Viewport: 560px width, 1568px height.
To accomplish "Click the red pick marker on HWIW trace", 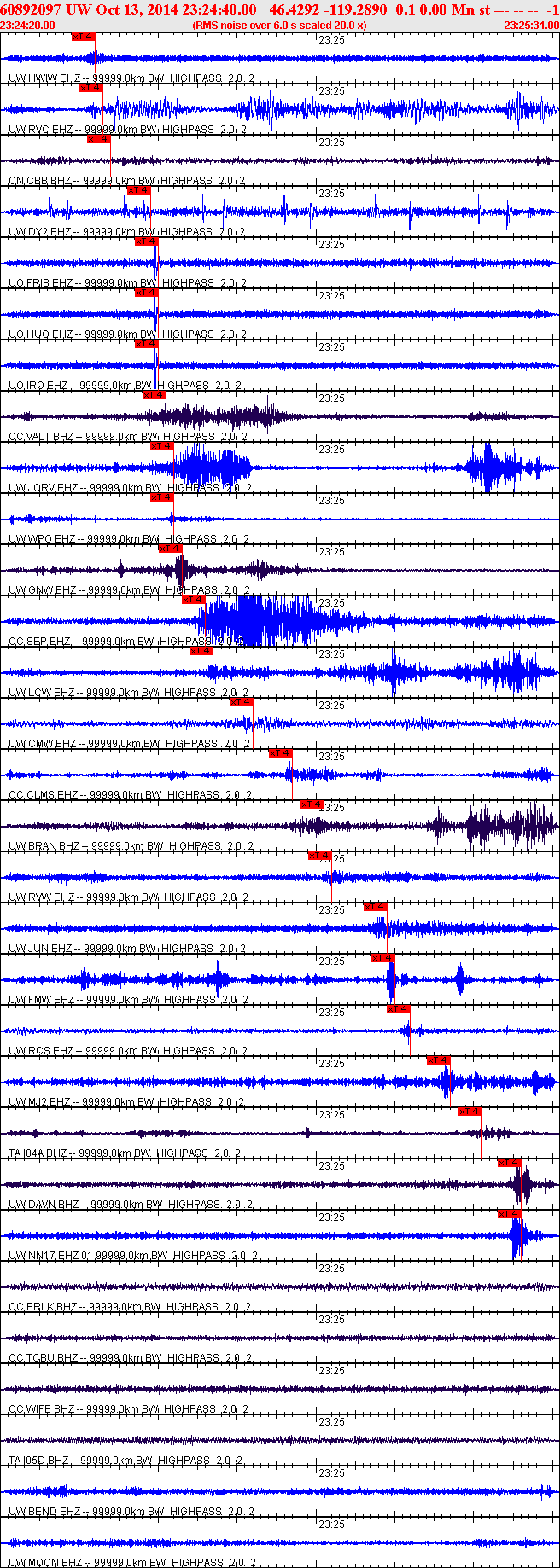I will (x=84, y=37).
